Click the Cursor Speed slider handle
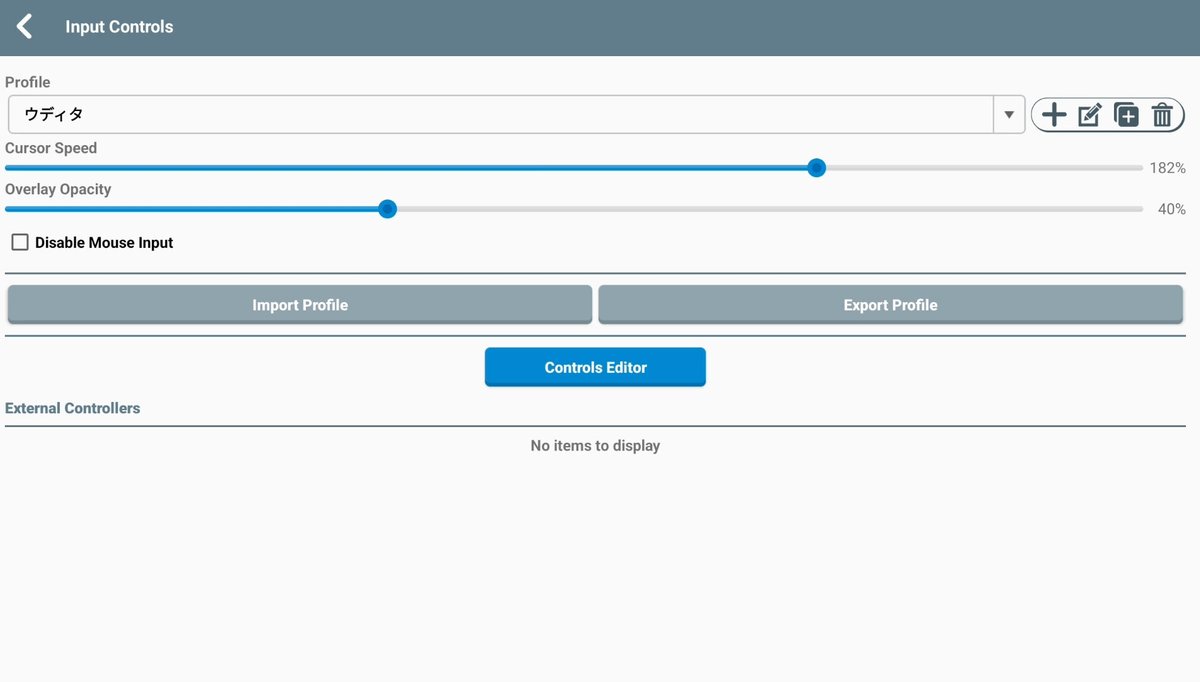The width and height of the screenshot is (1200, 682). (x=816, y=168)
